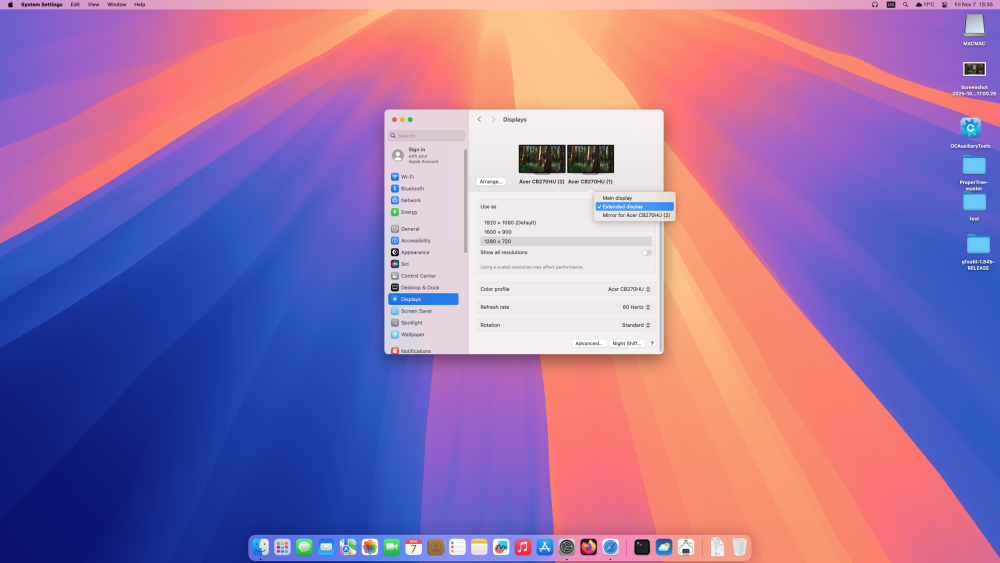Open Firefox from the Dock
Screen dimensions: 1000x563
[589, 547]
